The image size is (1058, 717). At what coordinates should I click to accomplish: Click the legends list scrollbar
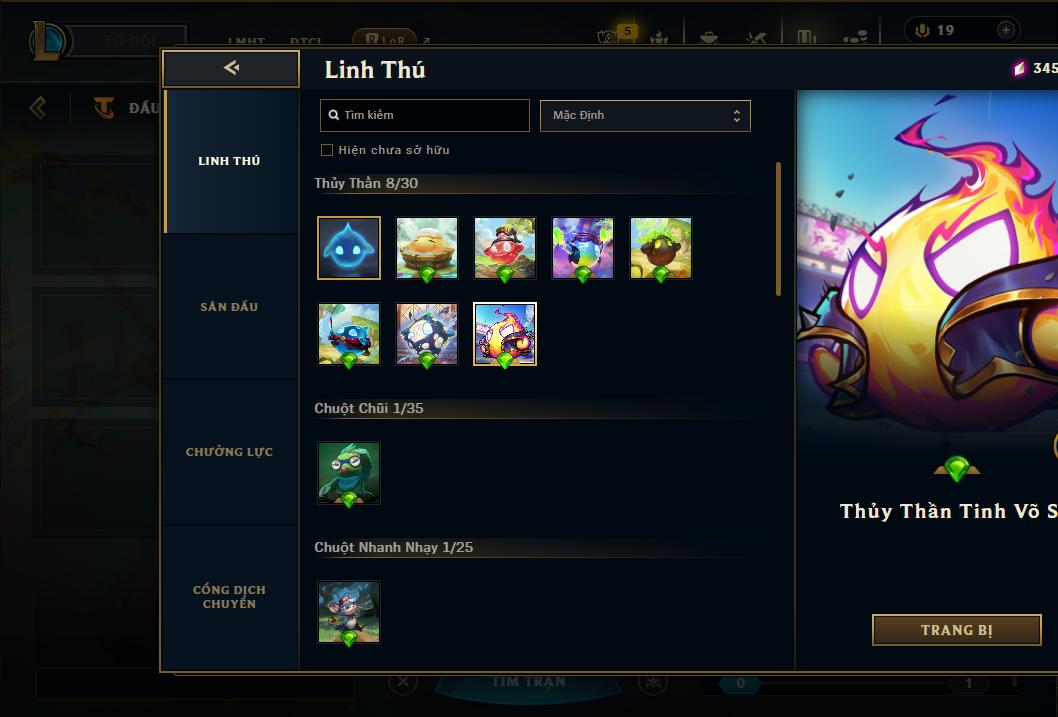point(779,229)
